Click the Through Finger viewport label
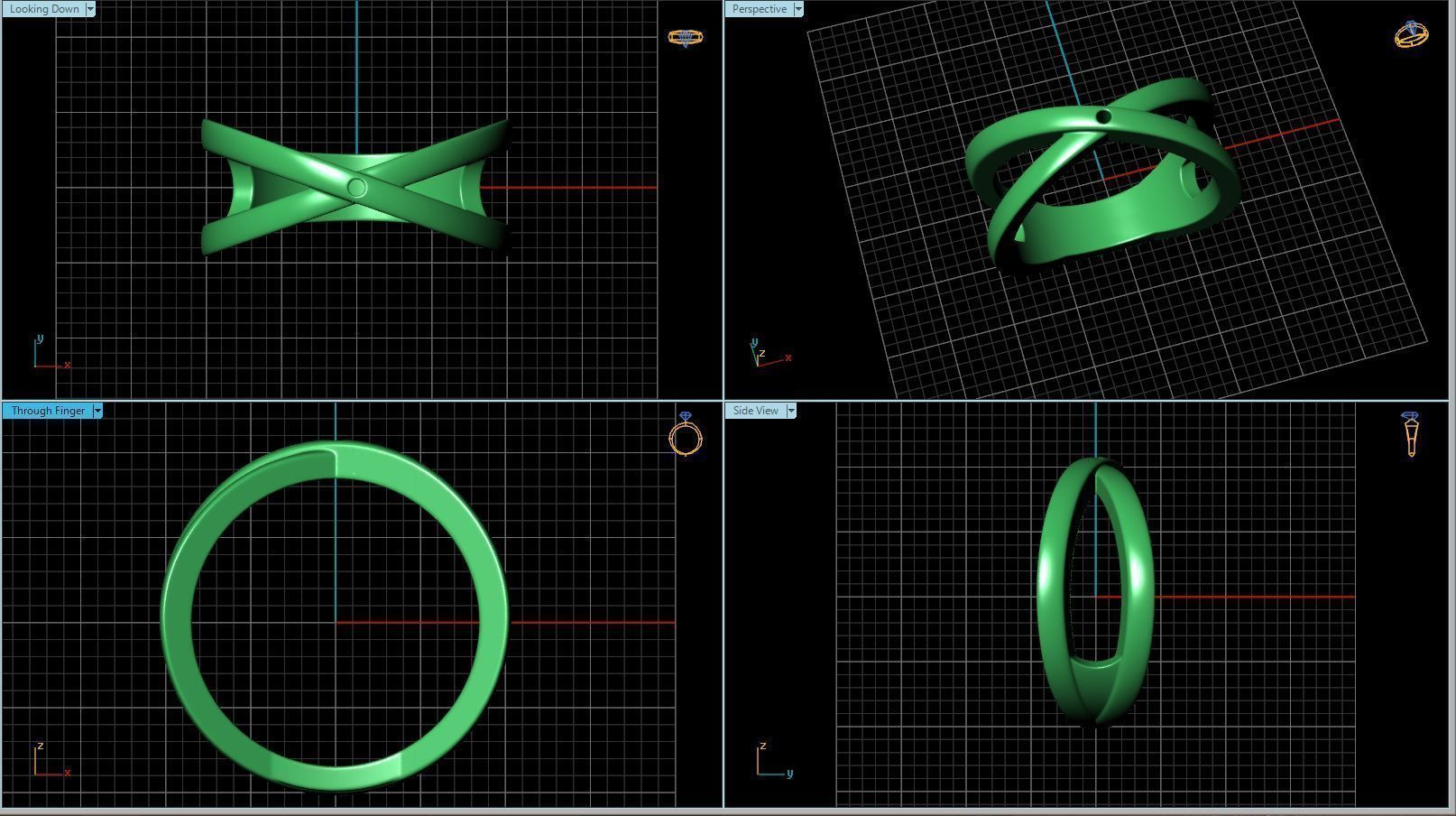 click(x=48, y=411)
